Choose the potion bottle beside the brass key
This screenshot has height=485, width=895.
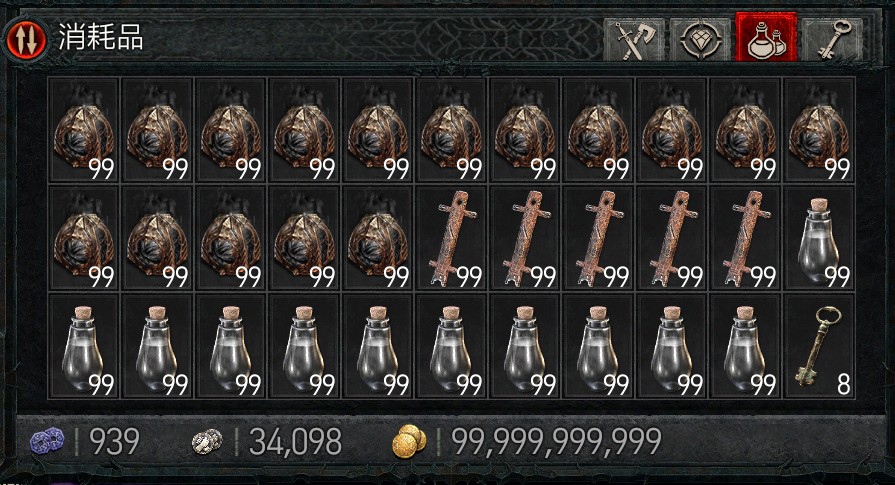(745, 346)
